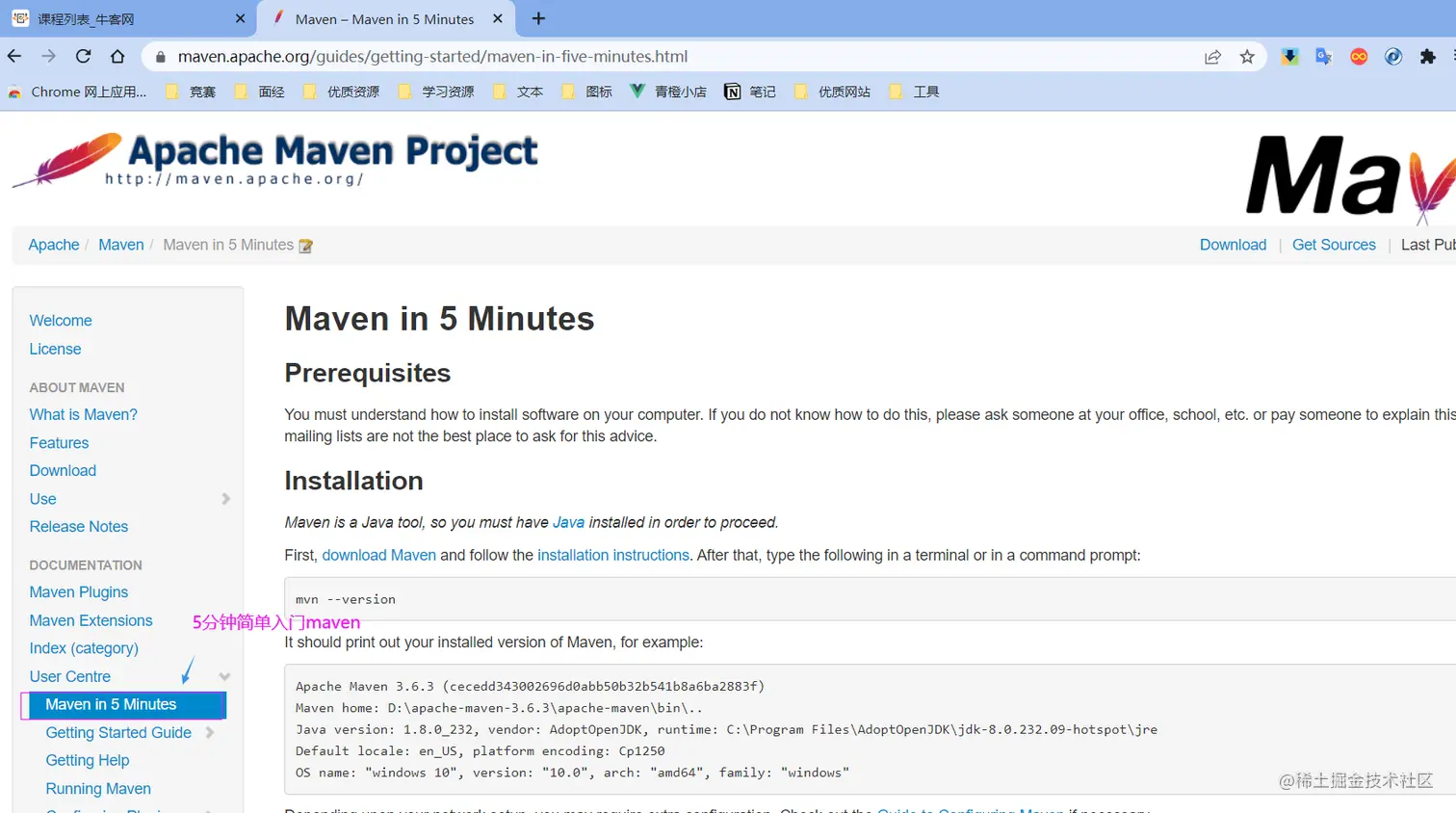Screen dimensions: 1456x813
Task: Bookmark this page with the star icon
Action: coord(1247,57)
